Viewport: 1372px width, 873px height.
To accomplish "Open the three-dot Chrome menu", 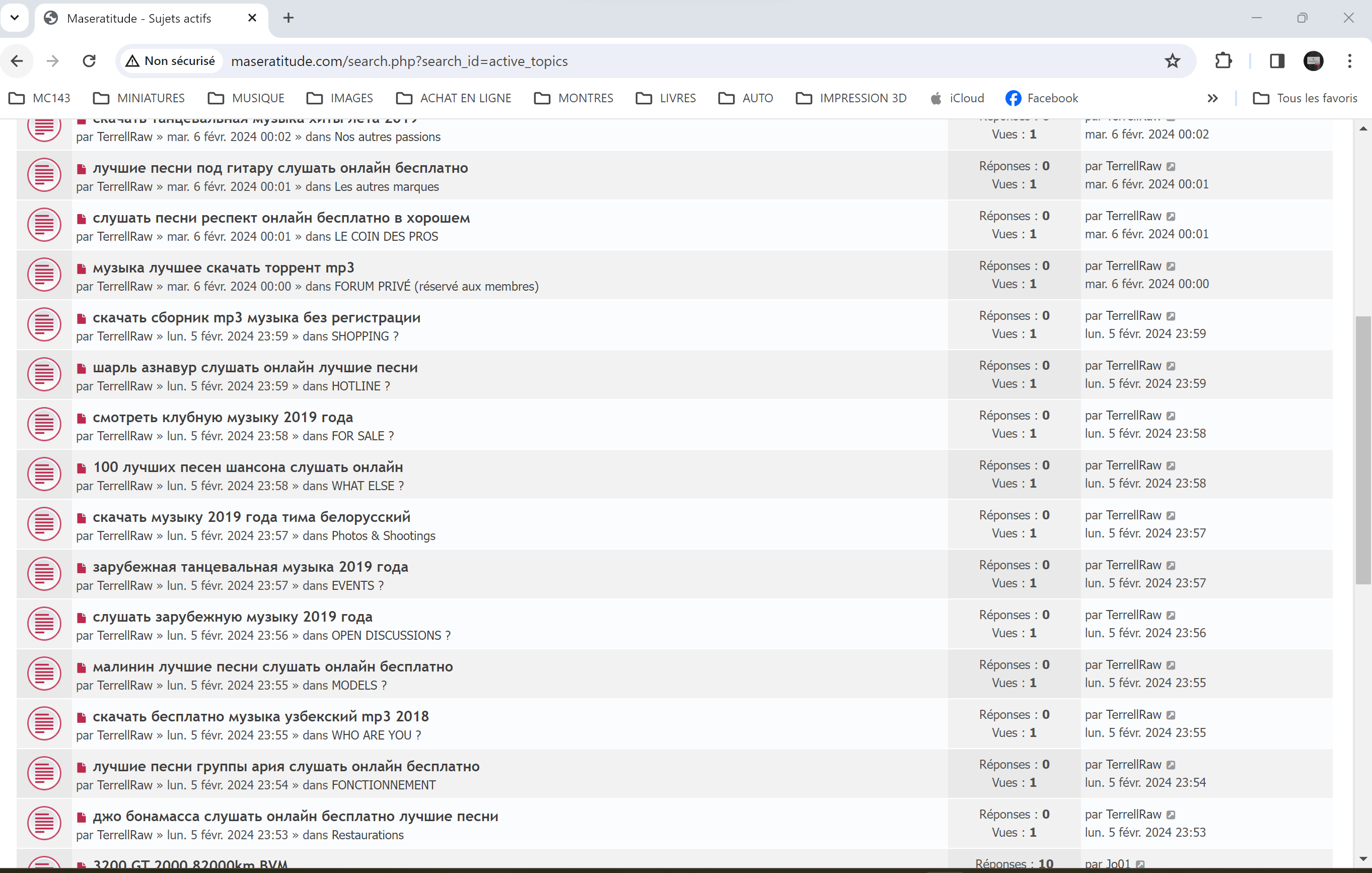I will pos(1349,61).
